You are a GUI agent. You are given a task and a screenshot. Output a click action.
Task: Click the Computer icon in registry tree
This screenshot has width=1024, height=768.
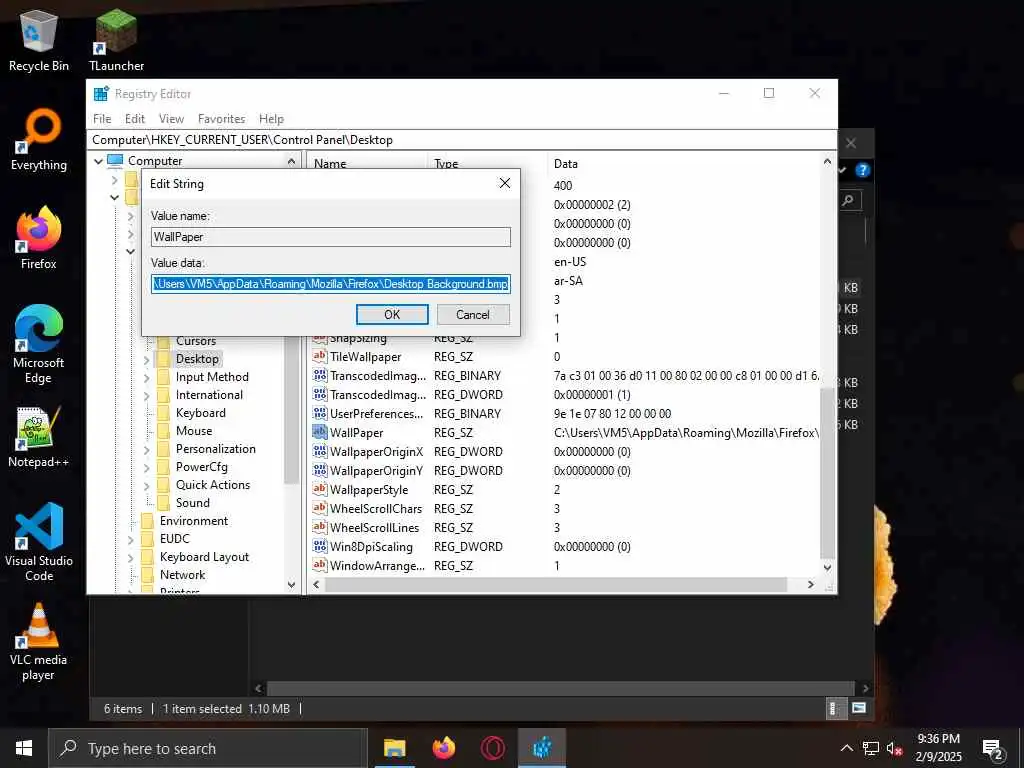pyautogui.click(x=115, y=160)
